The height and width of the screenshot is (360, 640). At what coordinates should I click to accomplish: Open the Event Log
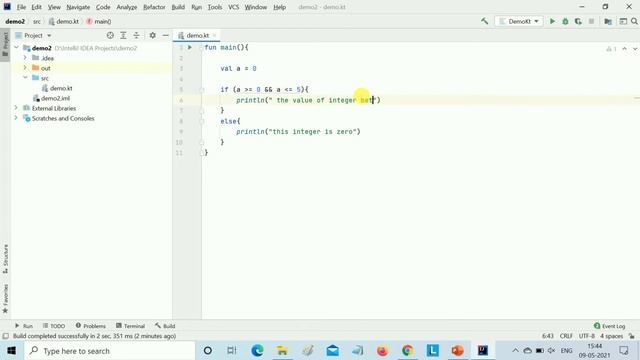click(610, 326)
